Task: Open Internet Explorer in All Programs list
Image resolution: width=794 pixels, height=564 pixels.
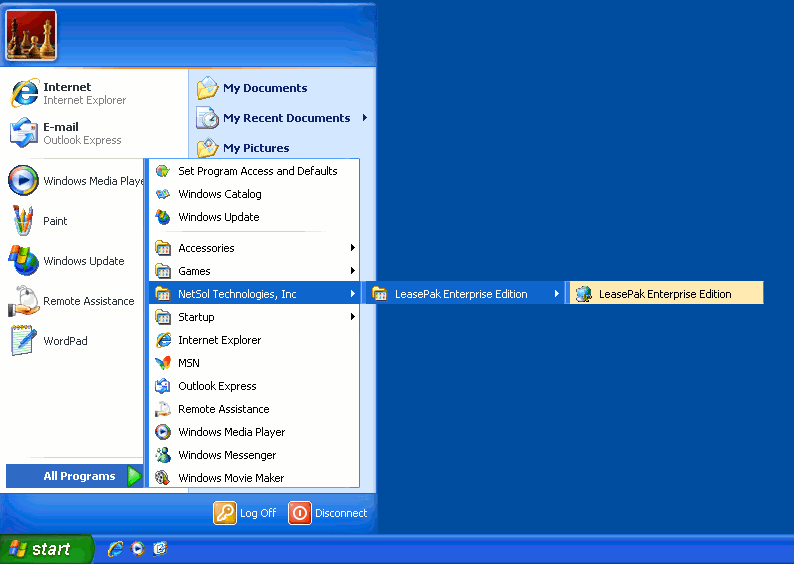Action: [254, 340]
